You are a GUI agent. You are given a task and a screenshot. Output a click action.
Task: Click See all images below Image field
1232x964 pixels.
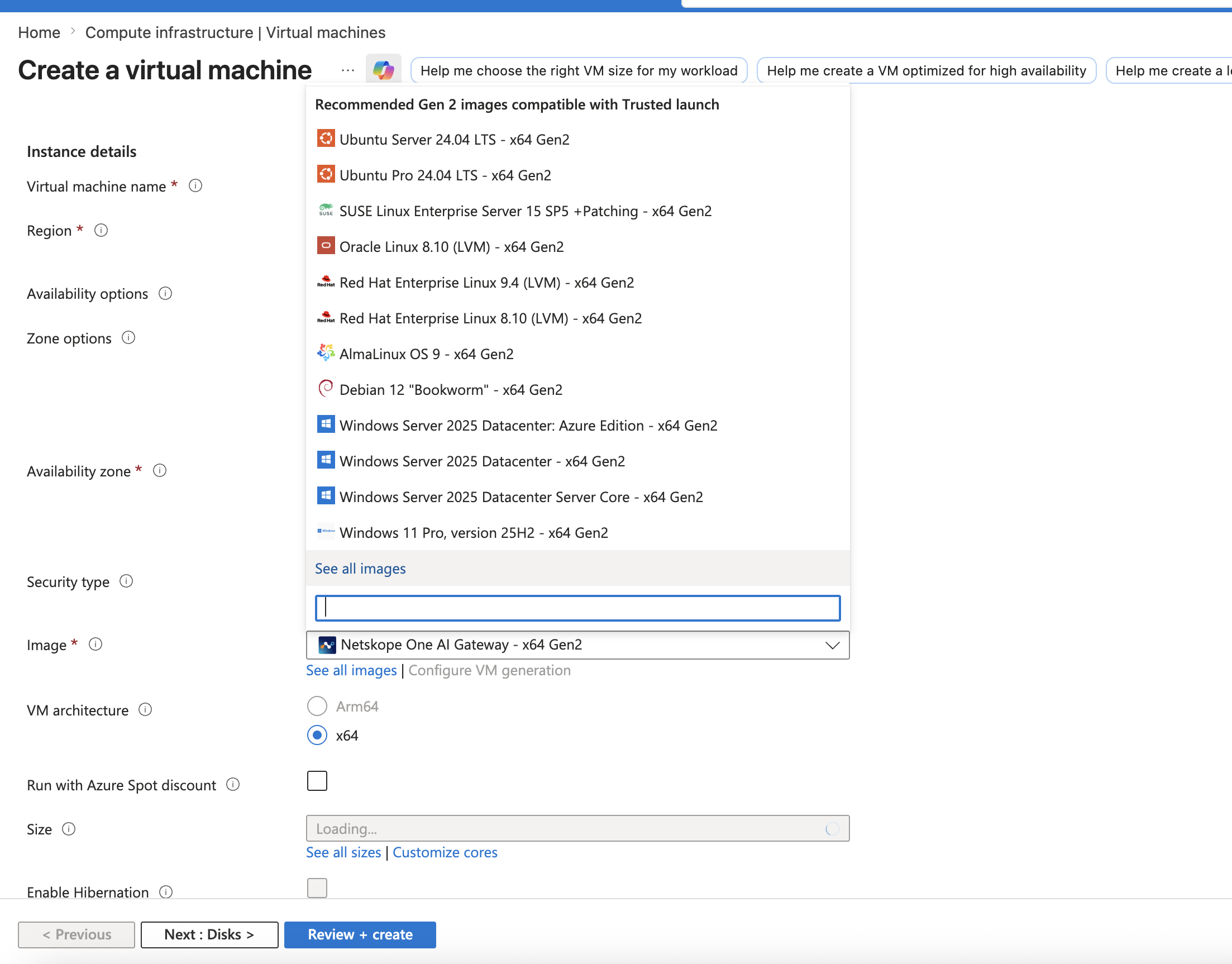351,670
